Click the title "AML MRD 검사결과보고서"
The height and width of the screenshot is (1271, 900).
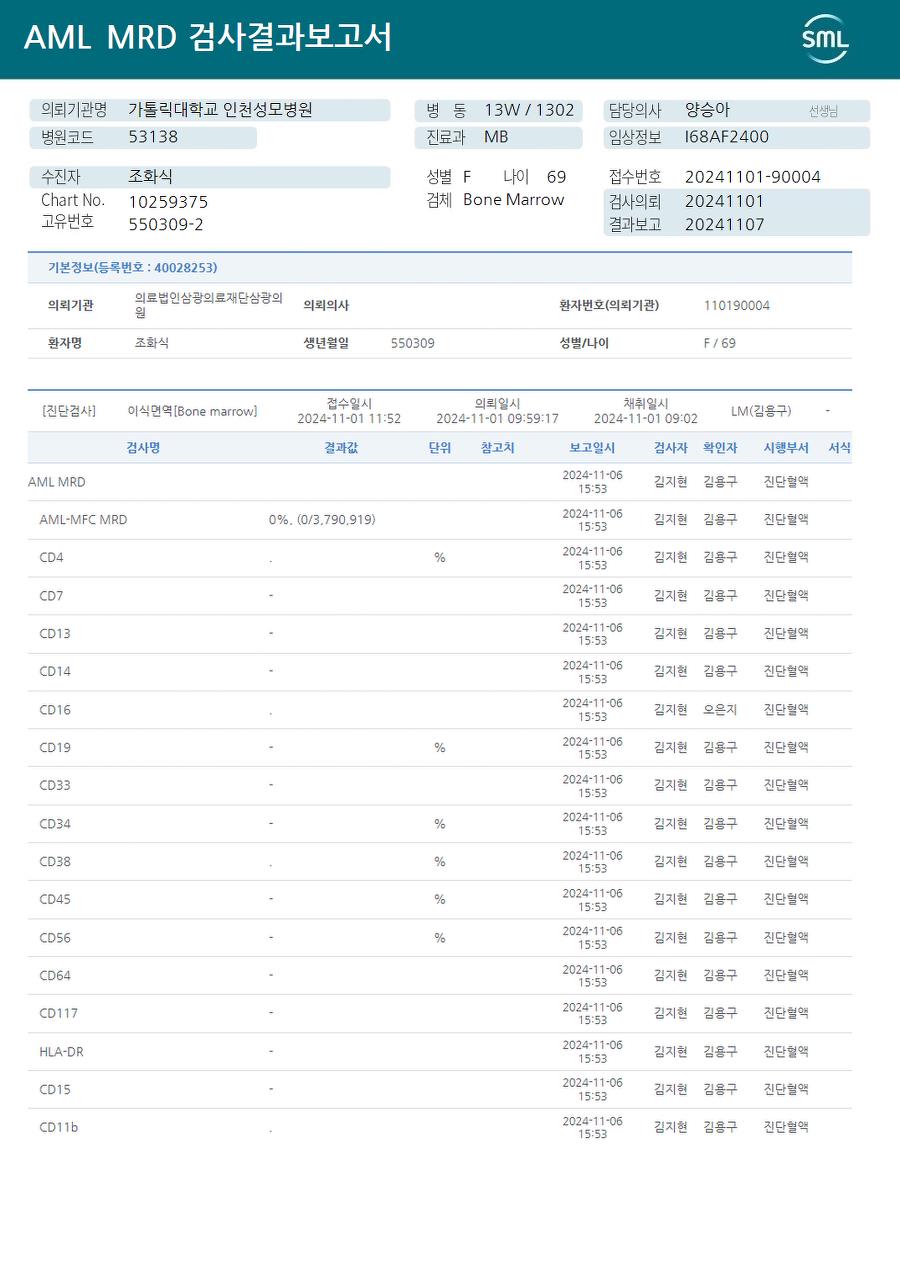click(208, 37)
